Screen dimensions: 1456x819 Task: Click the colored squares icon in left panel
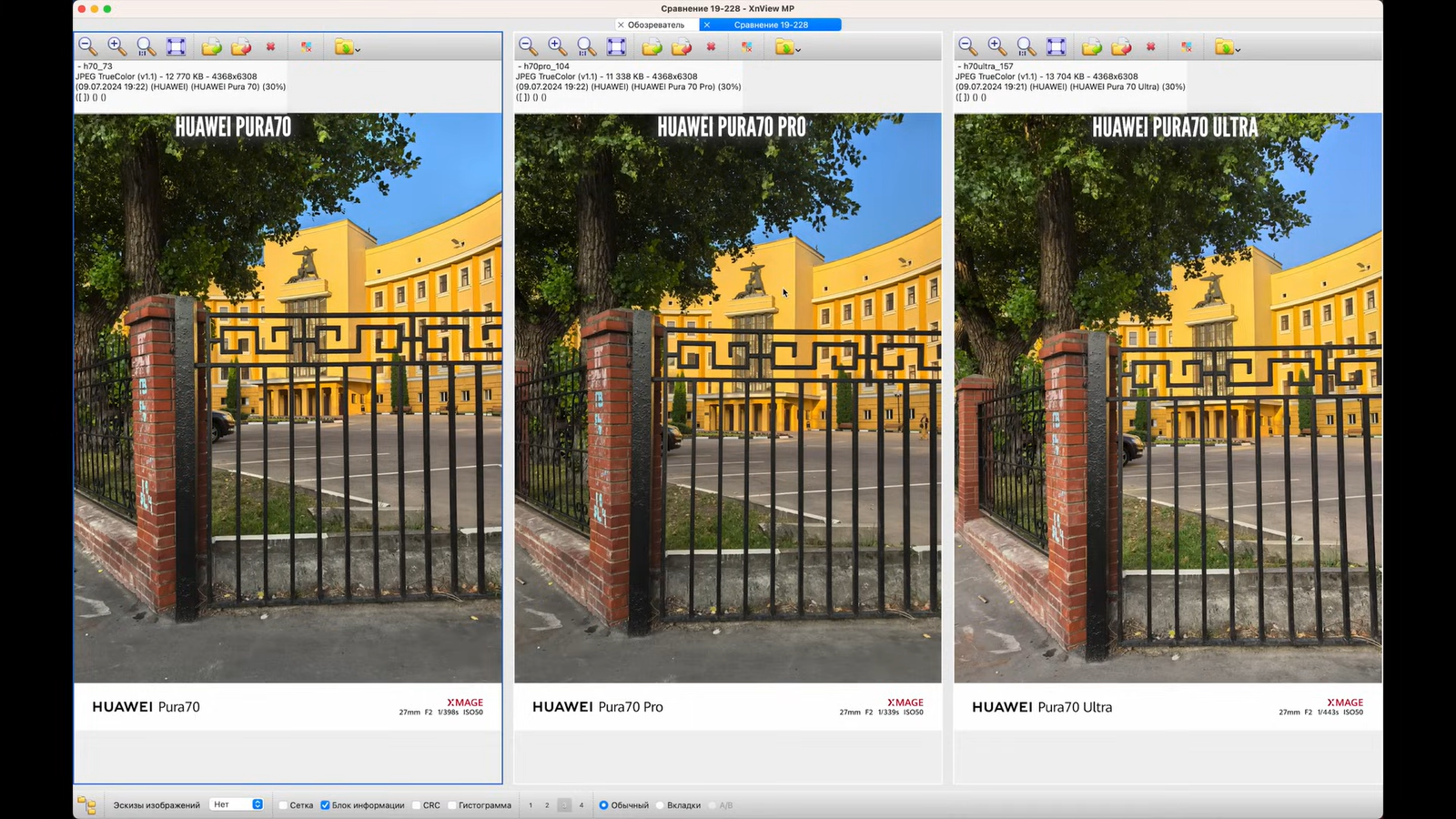[307, 46]
